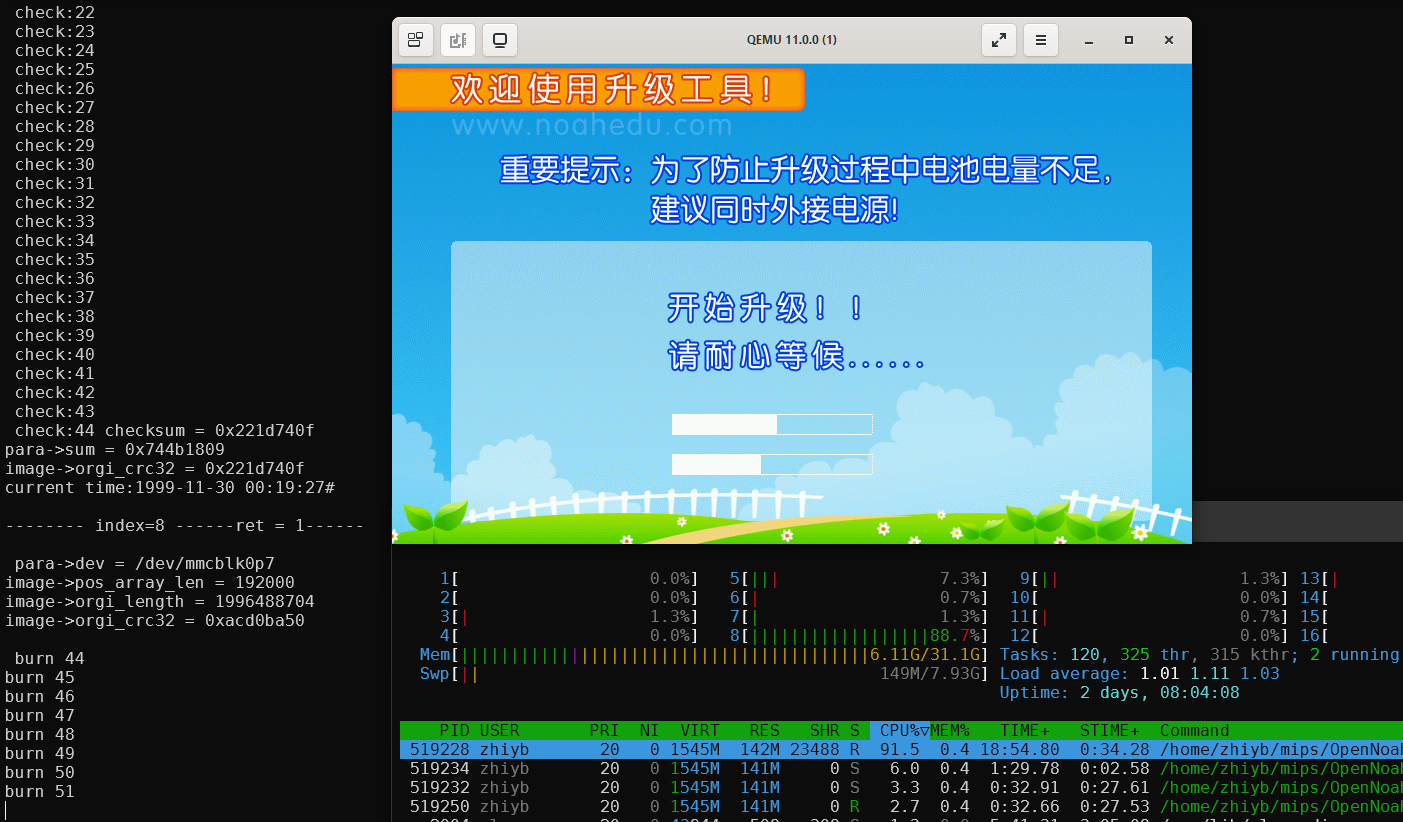Sort htop by the TIME+ column header
1403x822 pixels.
tap(1024, 730)
